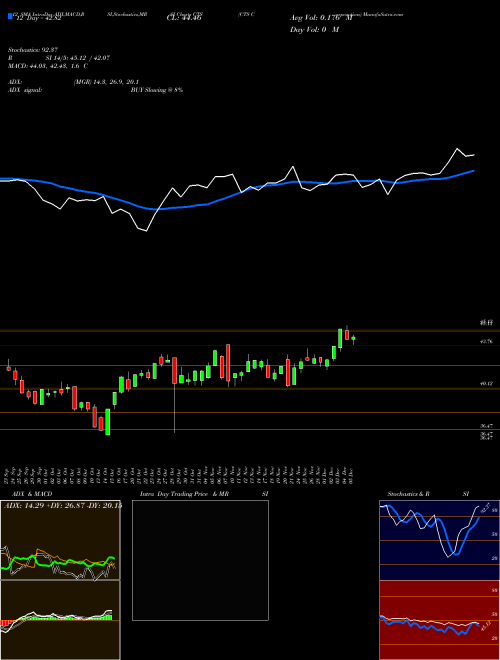This screenshot has height=660, width=500.
Task: Click the red MACD histogram bars
Action: pyautogui.click(x=5, y=623)
